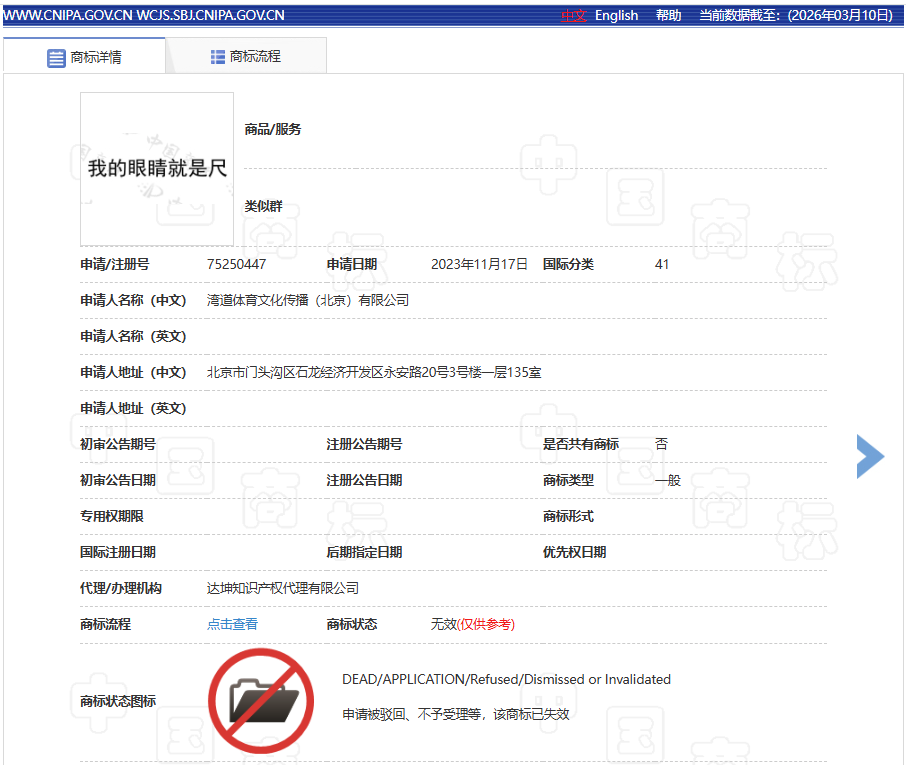Screen dimensions: 906x765
Task: Click 点击查看 to view trademark process
Action: click(x=232, y=624)
